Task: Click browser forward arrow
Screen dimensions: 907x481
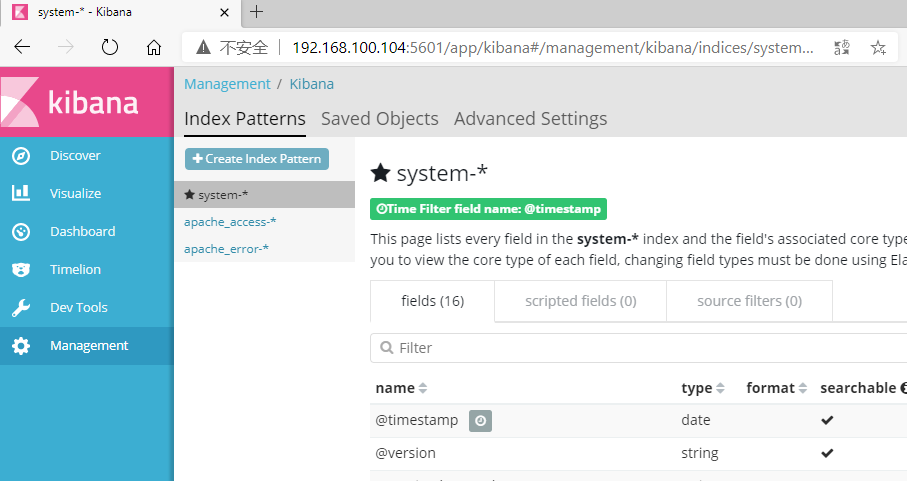Action: click(65, 47)
